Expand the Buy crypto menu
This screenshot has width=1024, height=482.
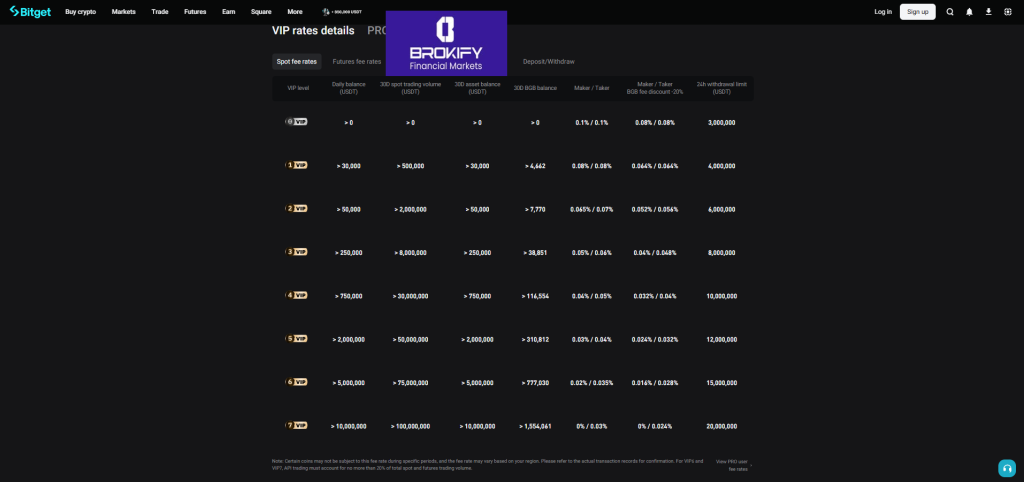(82, 12)
